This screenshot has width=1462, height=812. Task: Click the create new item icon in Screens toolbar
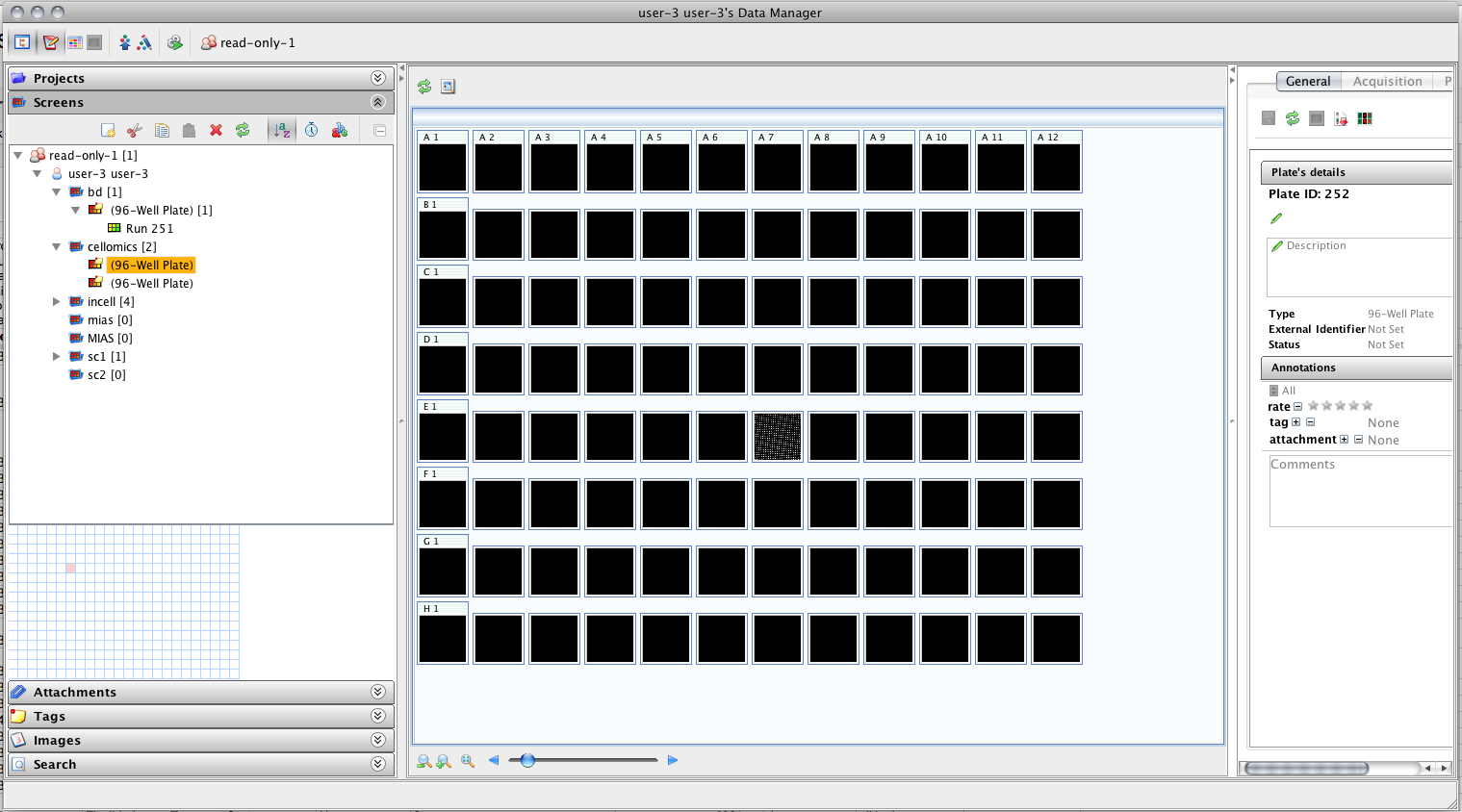108,130
